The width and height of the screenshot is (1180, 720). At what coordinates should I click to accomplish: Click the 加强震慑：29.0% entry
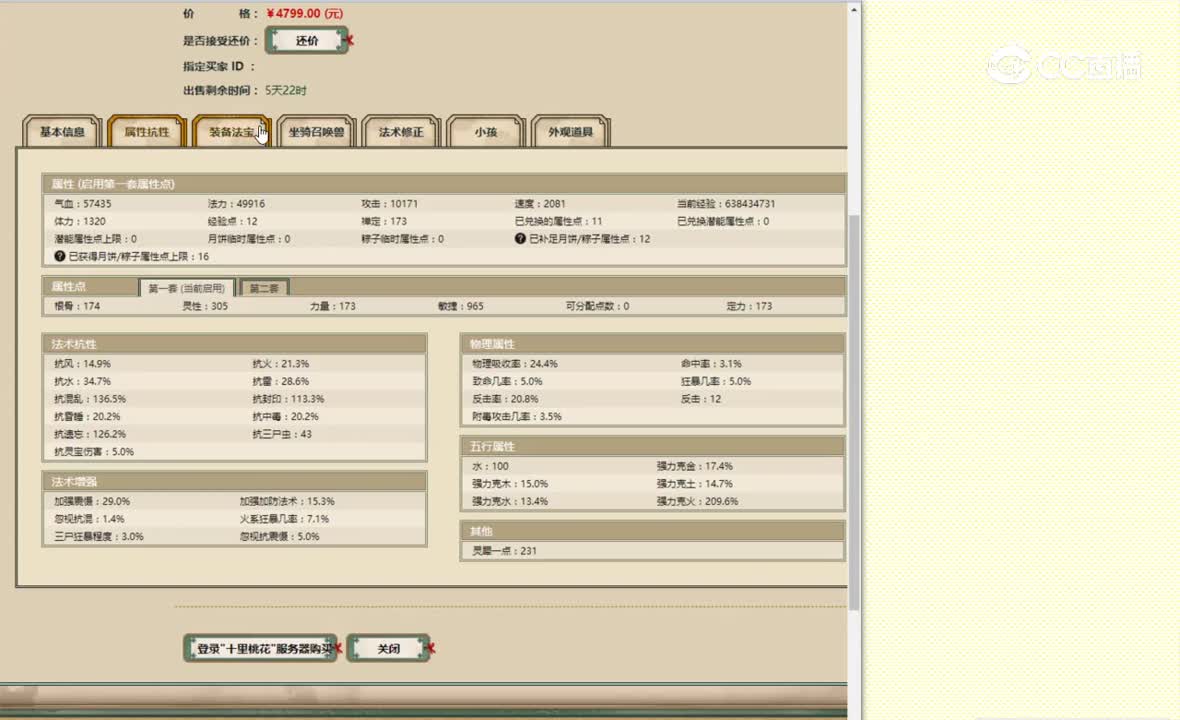point(92,501)
